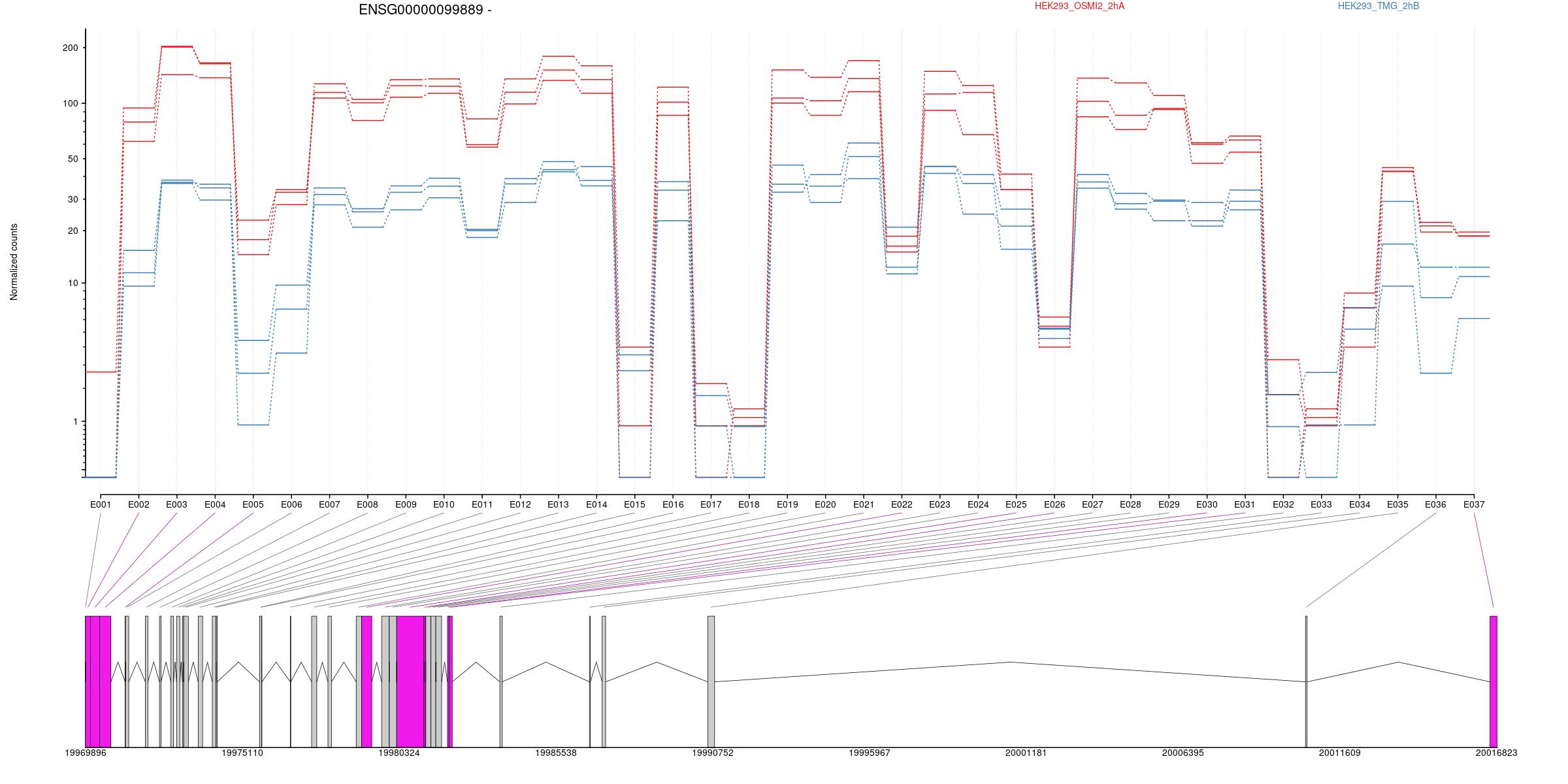The image size is (1568, 784).
Task: Click the y-axis tick value 10
Action: [x=73, y=283]
